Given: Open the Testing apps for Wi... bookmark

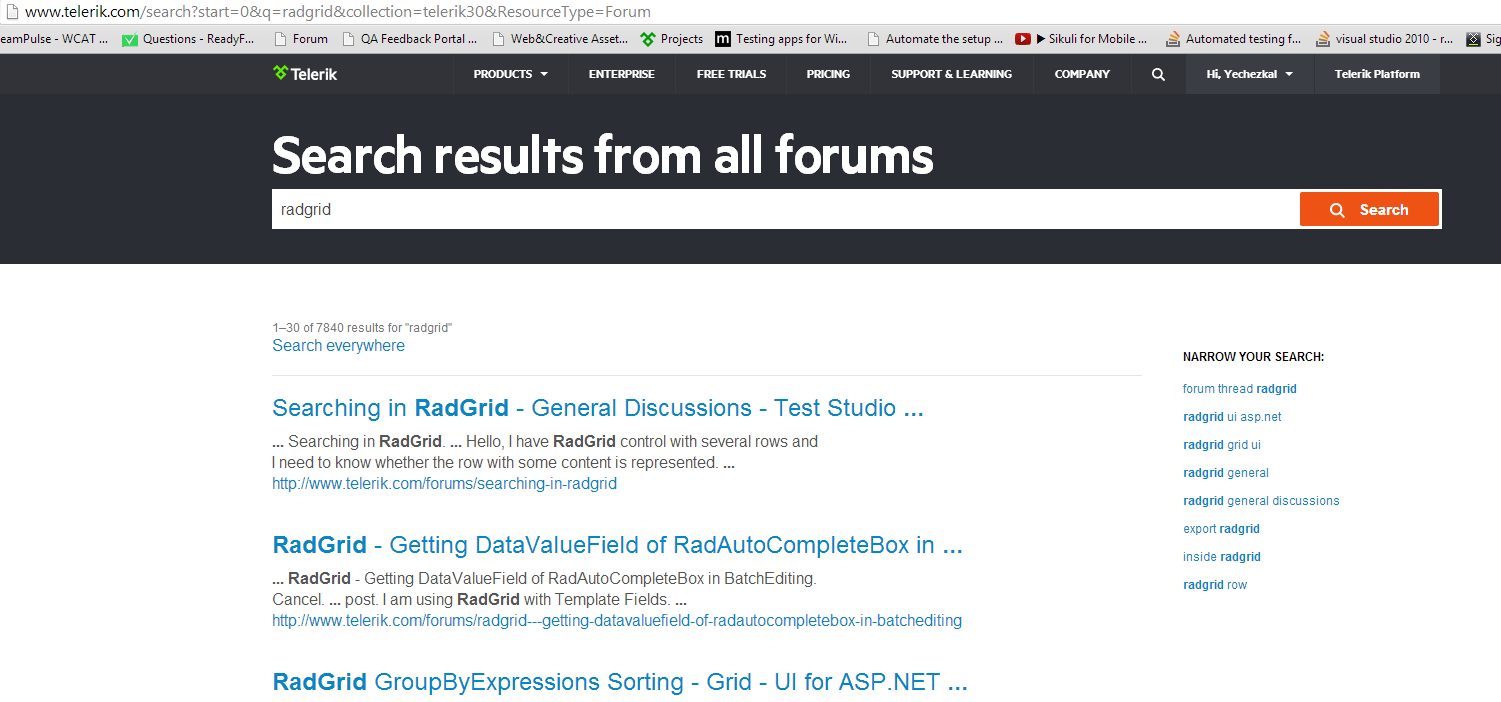Looking at the screenshot, I should 781,39.
